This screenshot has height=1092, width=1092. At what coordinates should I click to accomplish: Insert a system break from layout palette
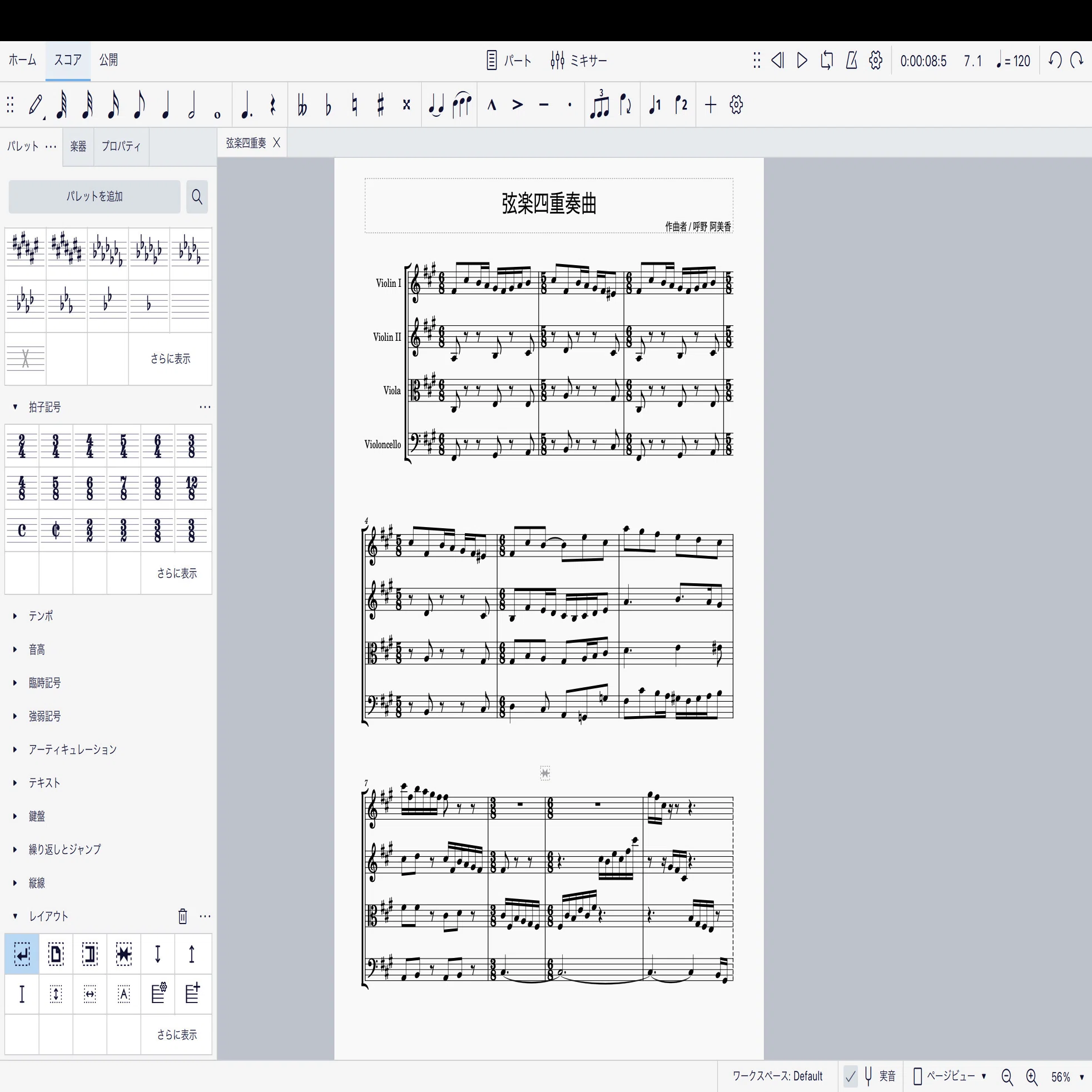click(x=22, y=954)
